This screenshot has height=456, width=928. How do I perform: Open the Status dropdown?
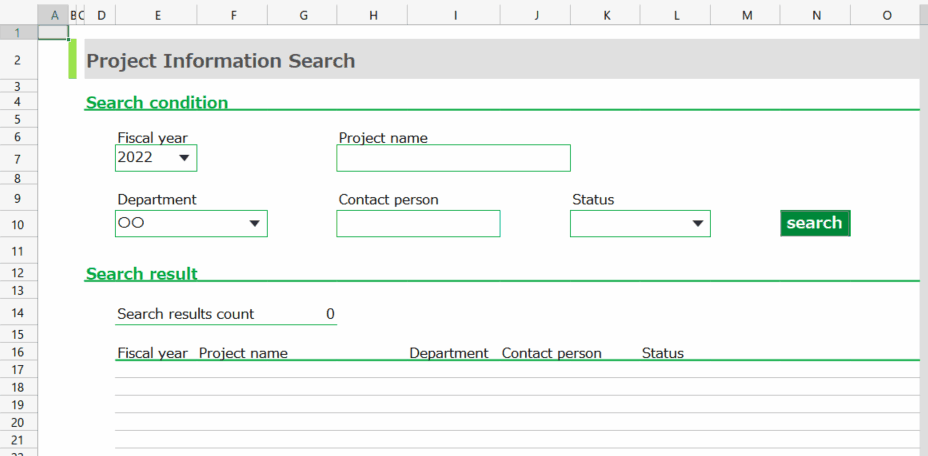[698, 224]
